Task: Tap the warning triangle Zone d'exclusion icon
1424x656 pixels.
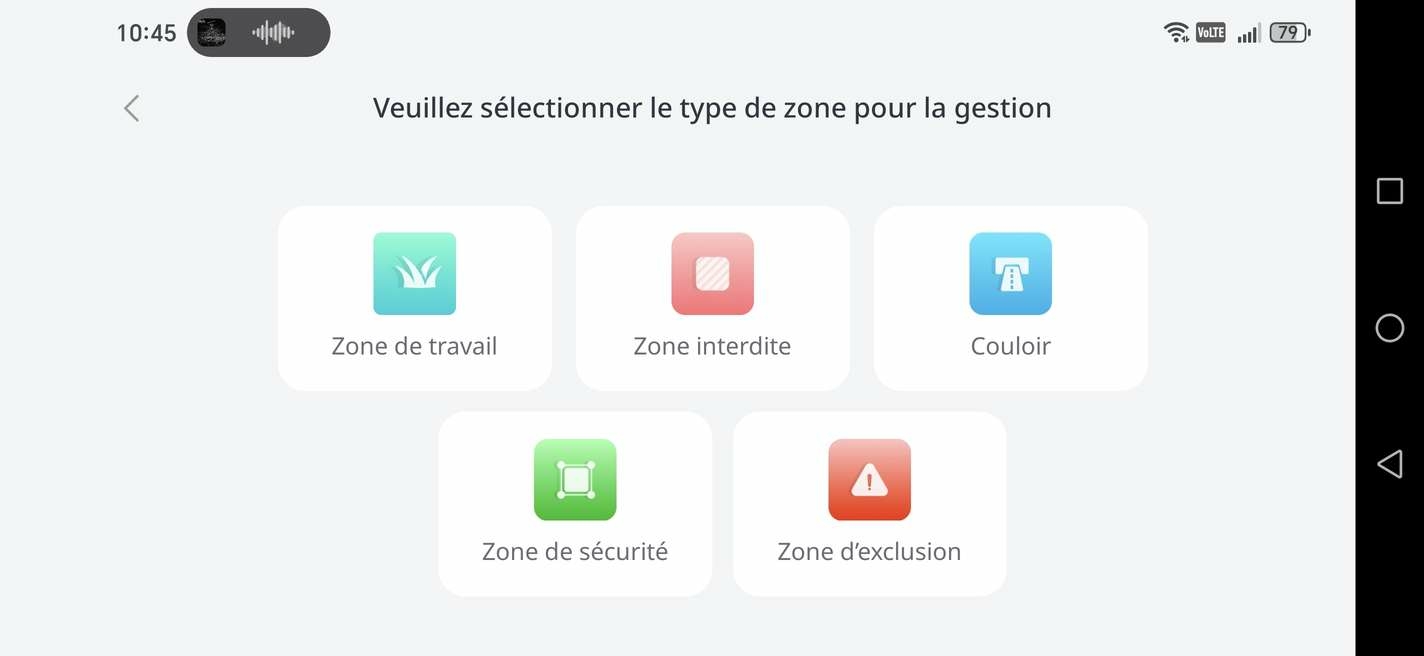Action: point(869,480)
